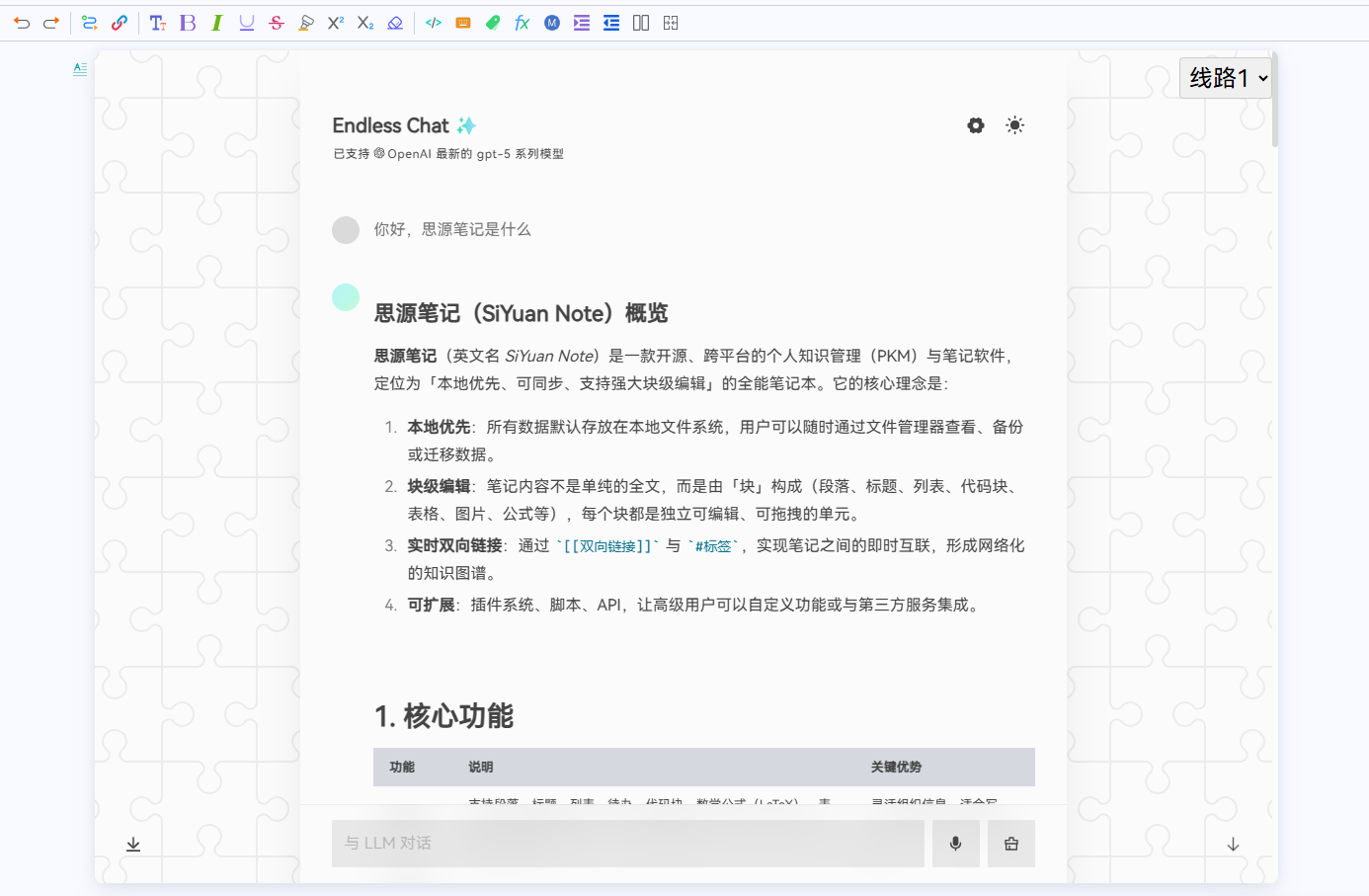Open the text appearance (font) tool

[x=158, y=23]
